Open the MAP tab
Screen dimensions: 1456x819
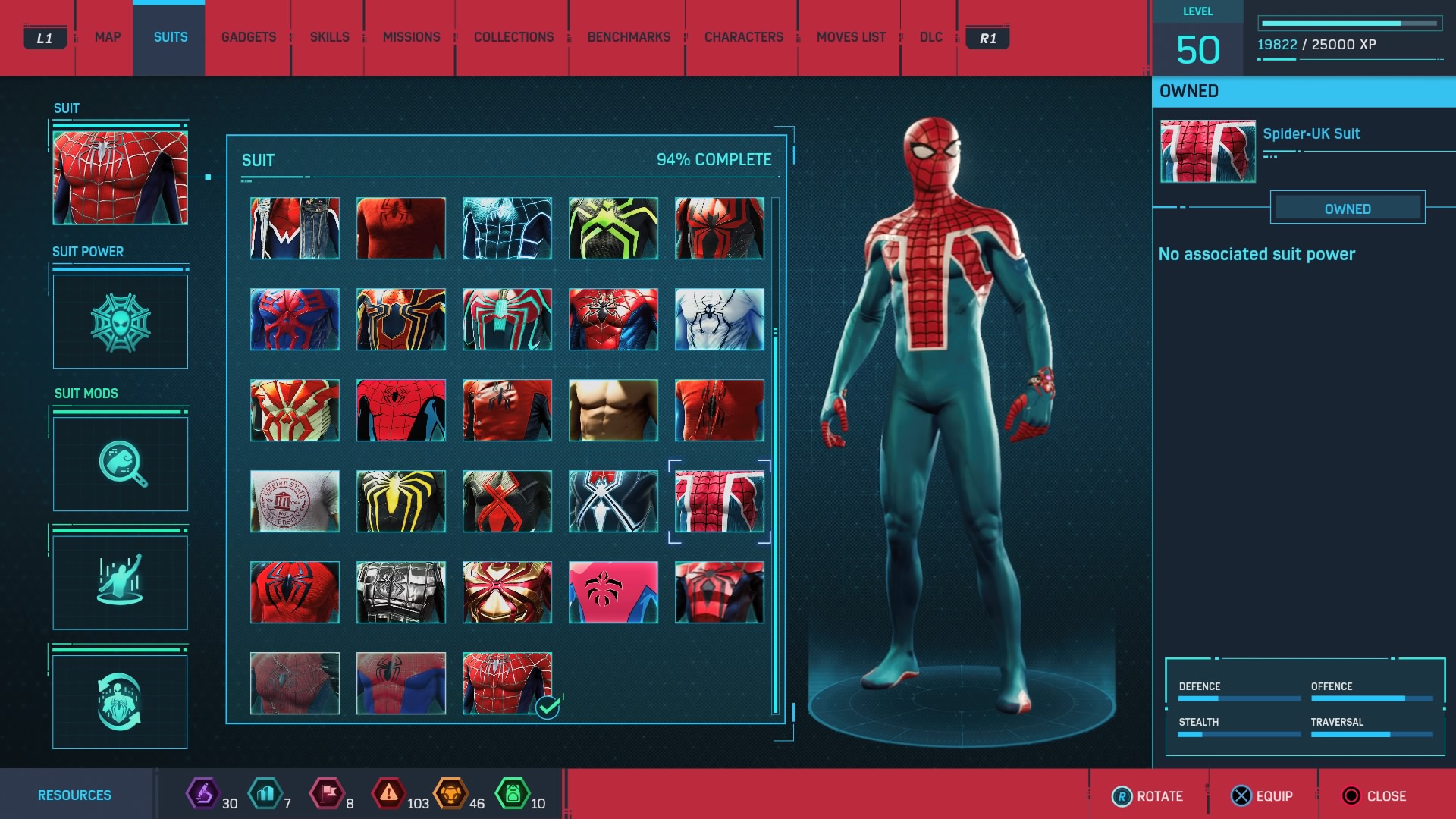(107, 37)
